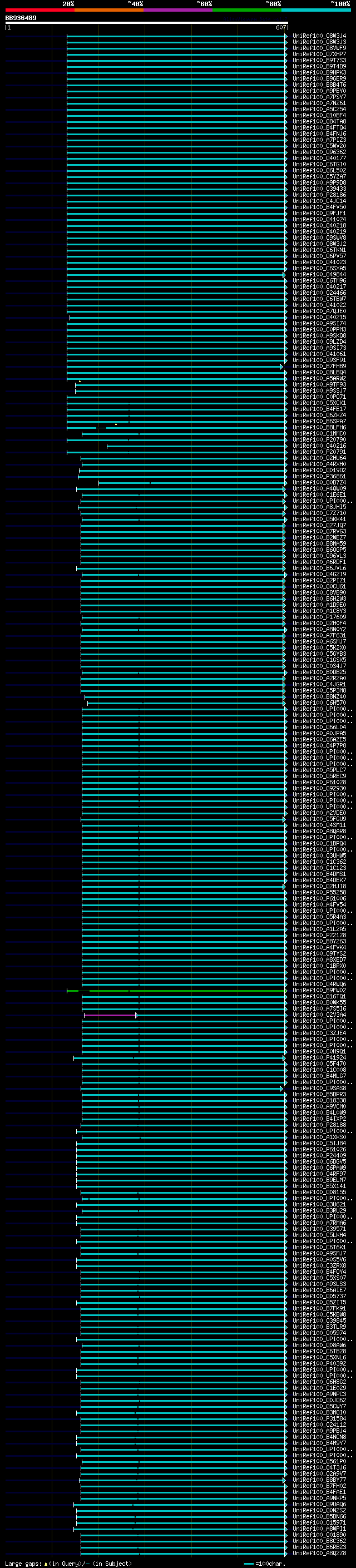Click hit label UniRef100_A7PIZ3
The height and width of the screenshot is (1568, 356).
[319, 140]
